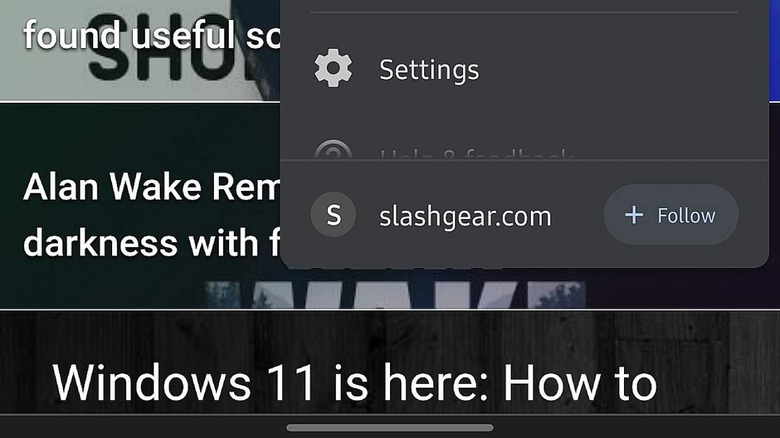Select the Settings menu label
Image resolution: width=780 pixels, height=438 pixels.
[429, 70]
